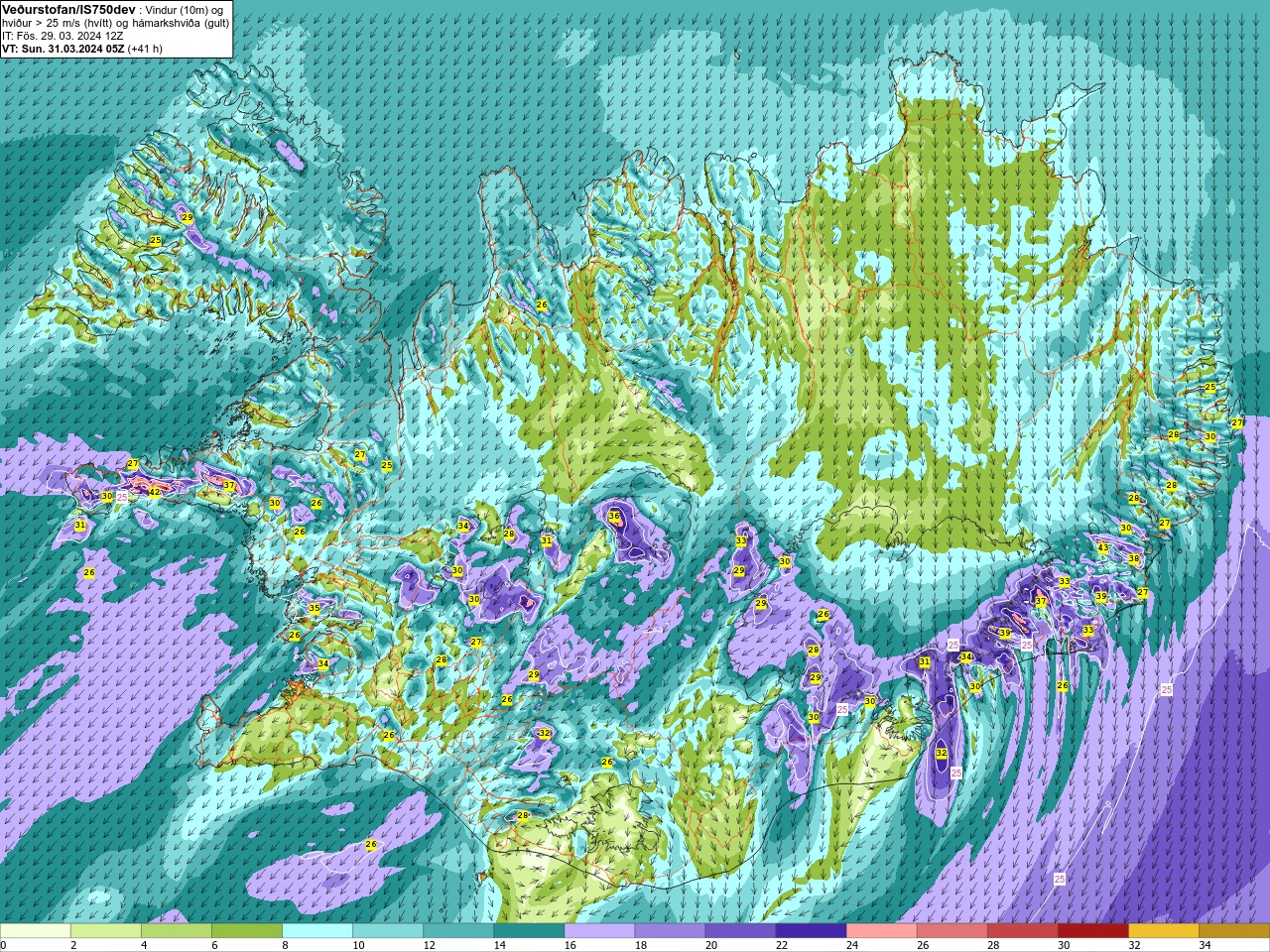Click the 8–10 m/s light cyan legend swatch
The width and height of the screenshot is (1270, 952).
point(317,931)
